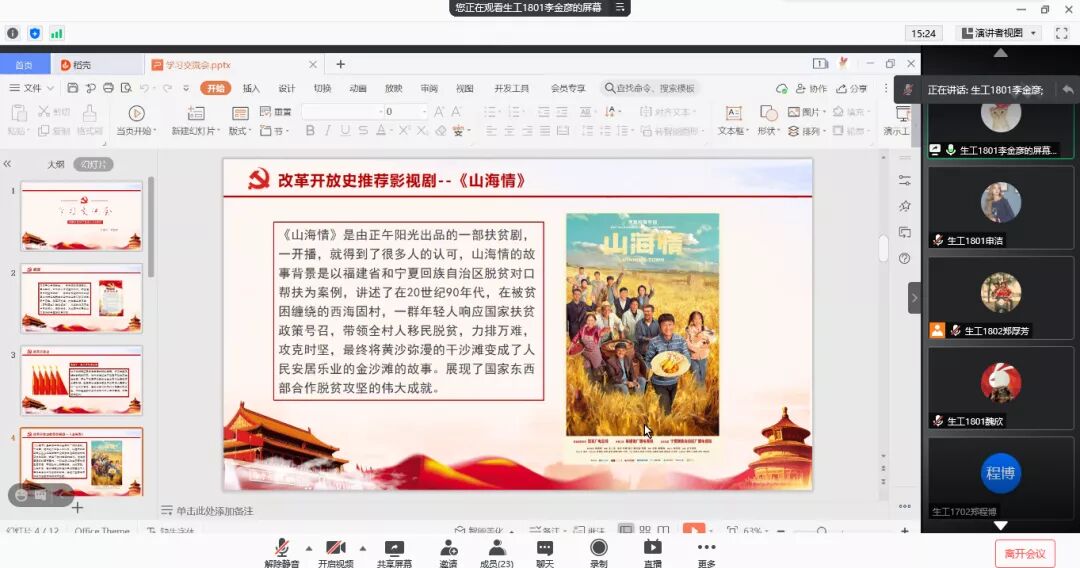1080x568 pixels.
Task: Select slide 2 thumbnail in the panel
Action: pos(81,298)
